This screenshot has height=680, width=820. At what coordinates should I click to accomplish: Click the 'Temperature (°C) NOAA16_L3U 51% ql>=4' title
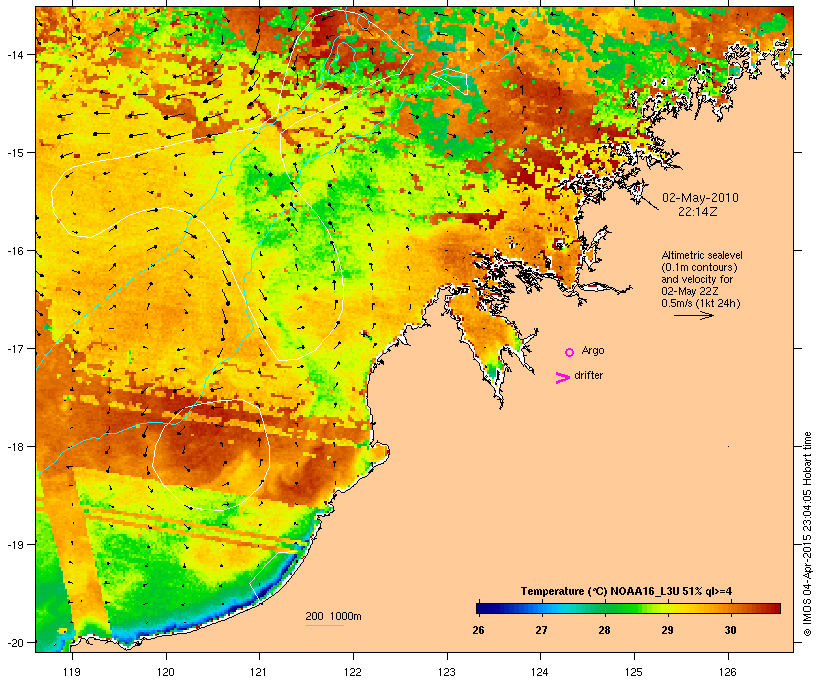click(x=626, y=591)
